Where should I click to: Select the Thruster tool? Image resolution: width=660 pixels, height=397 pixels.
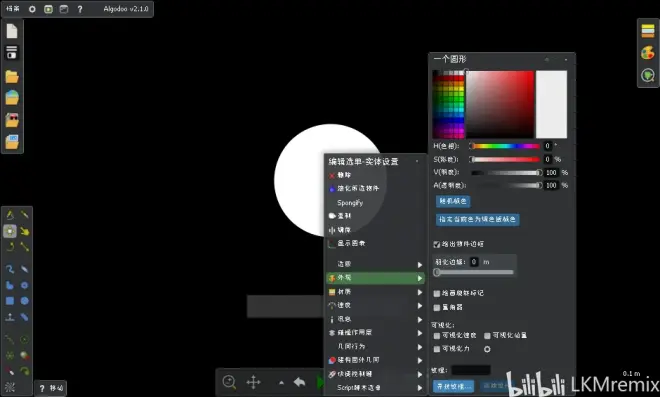25,355
